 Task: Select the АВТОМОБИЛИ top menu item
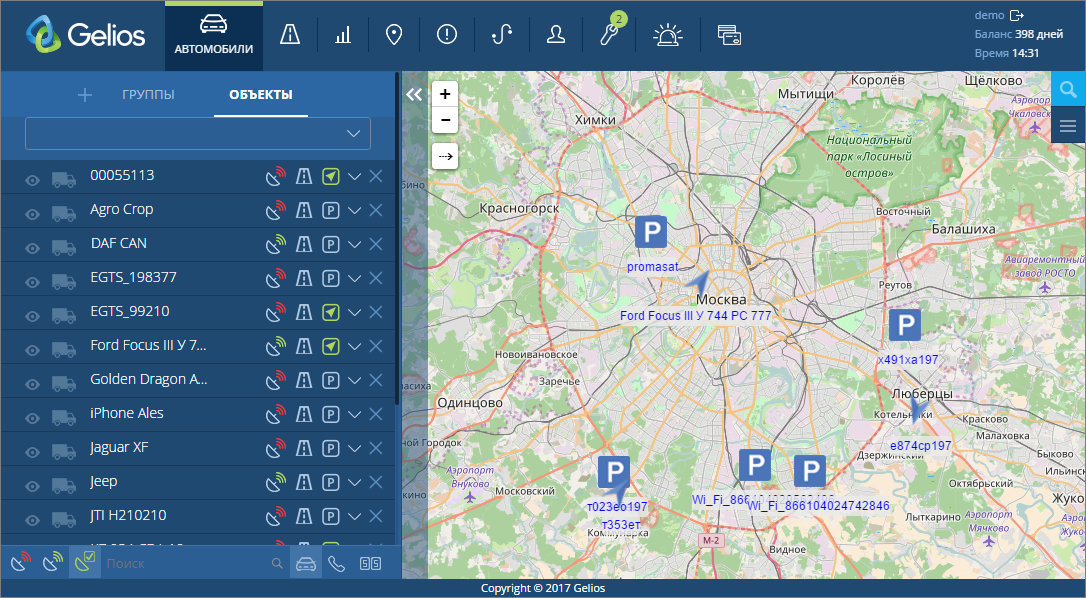click(214, 36)
